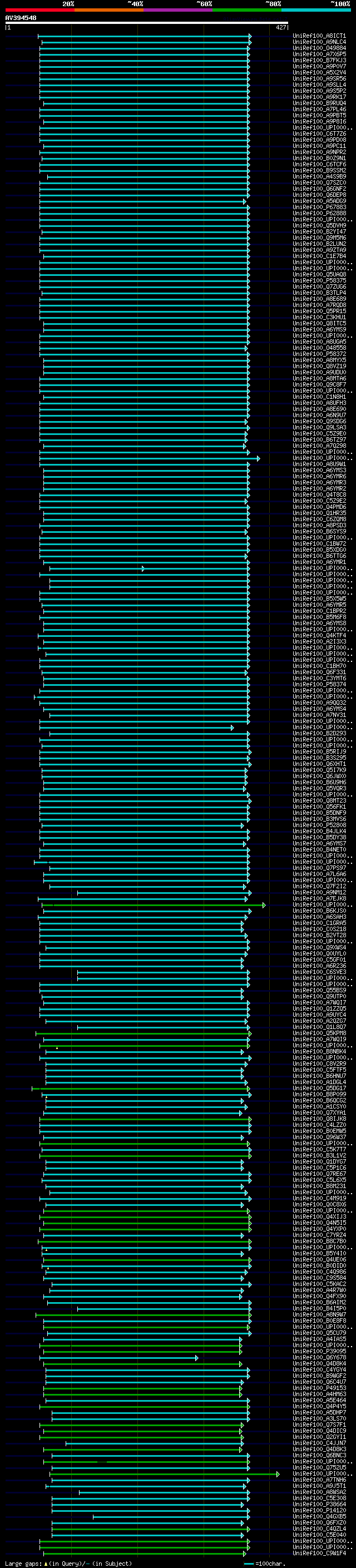The width and height of the screenshot is (356, 1568).
Task: Select hit UniRef100_A9NLC4
Action: point(319,42)
